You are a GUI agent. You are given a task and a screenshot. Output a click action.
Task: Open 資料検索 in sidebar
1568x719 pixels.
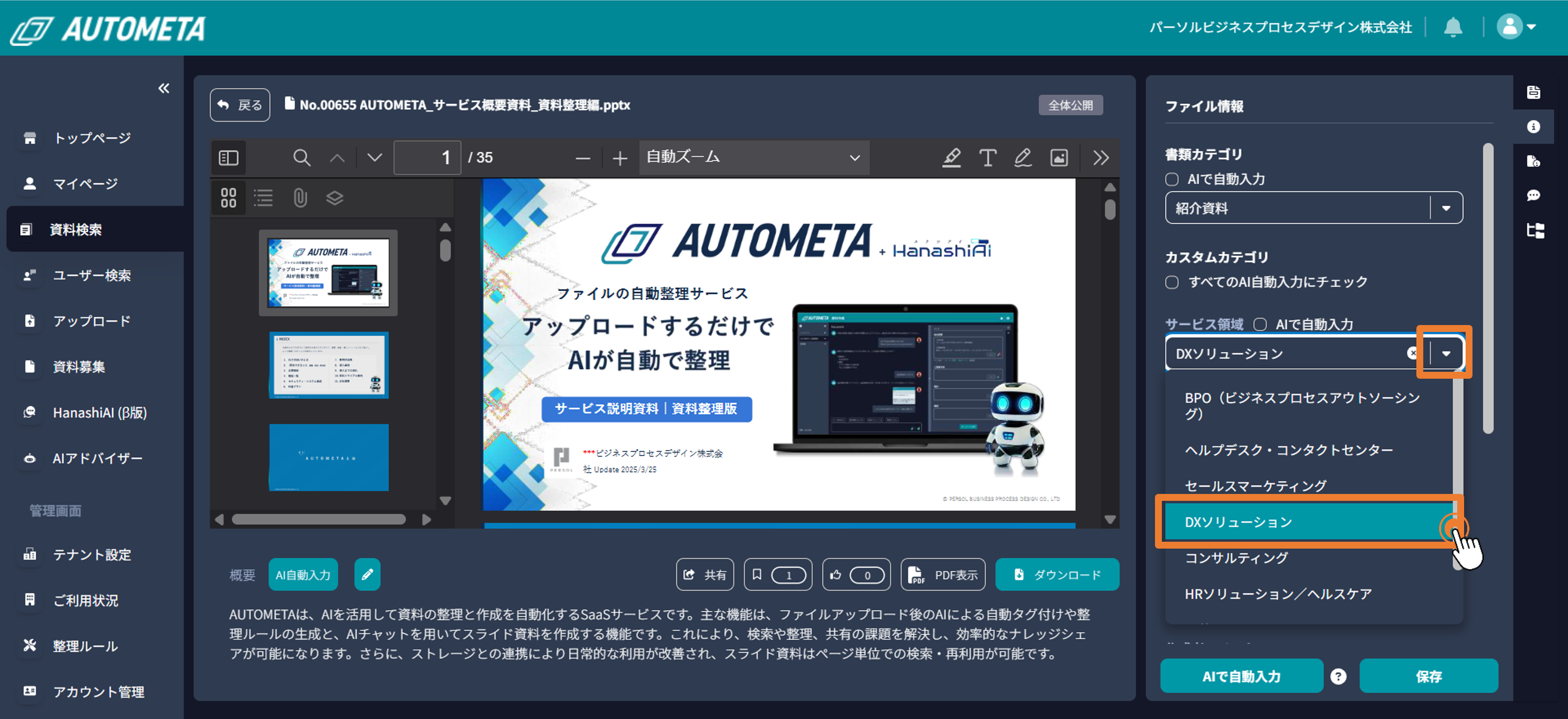[95, 229]
